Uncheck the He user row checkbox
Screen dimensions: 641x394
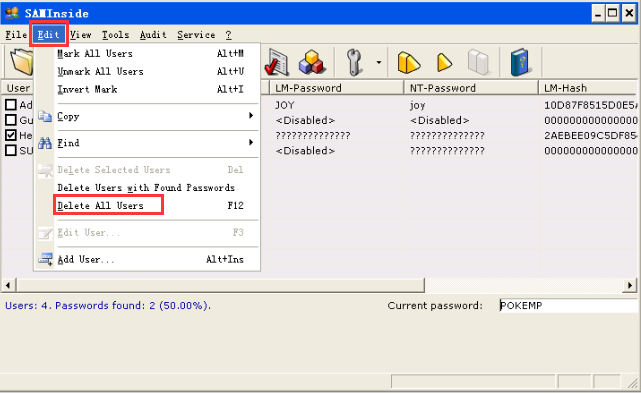coord(11,135)
